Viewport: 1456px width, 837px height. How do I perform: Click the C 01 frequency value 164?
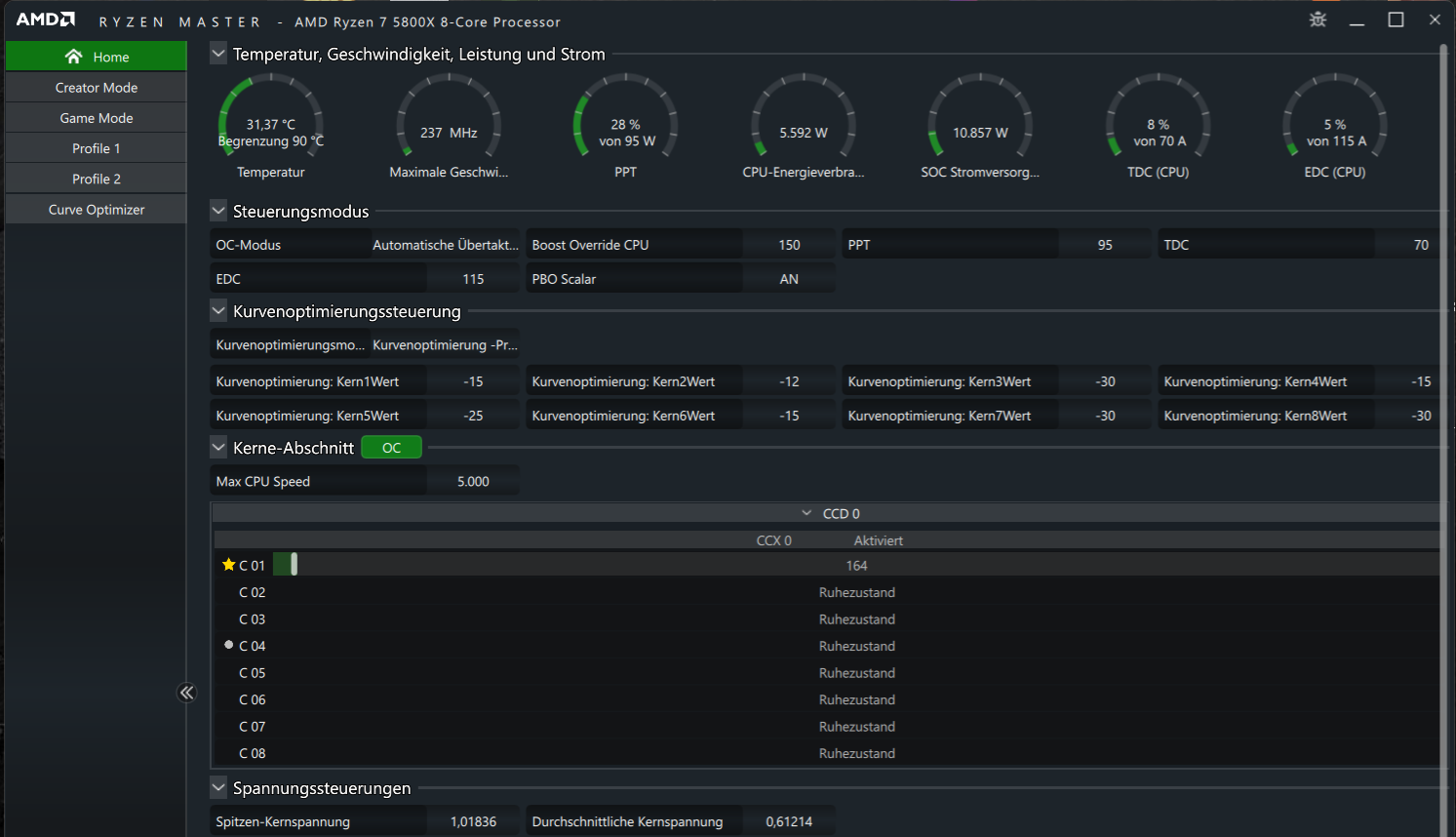(856, 566)
